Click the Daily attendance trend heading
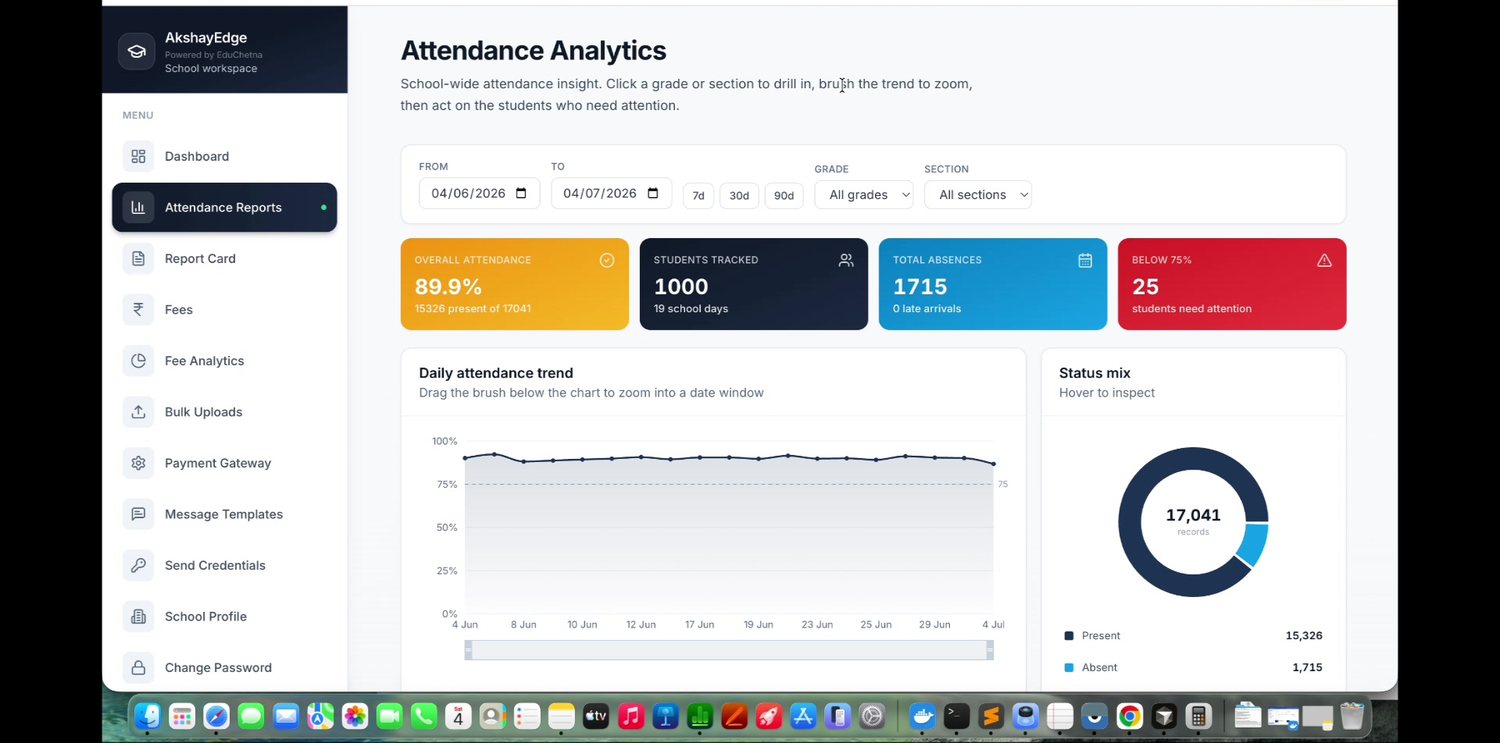Image resolution: width=1500 pixels, height=743 pixels. pyautogui.click(x=496, y=373)
